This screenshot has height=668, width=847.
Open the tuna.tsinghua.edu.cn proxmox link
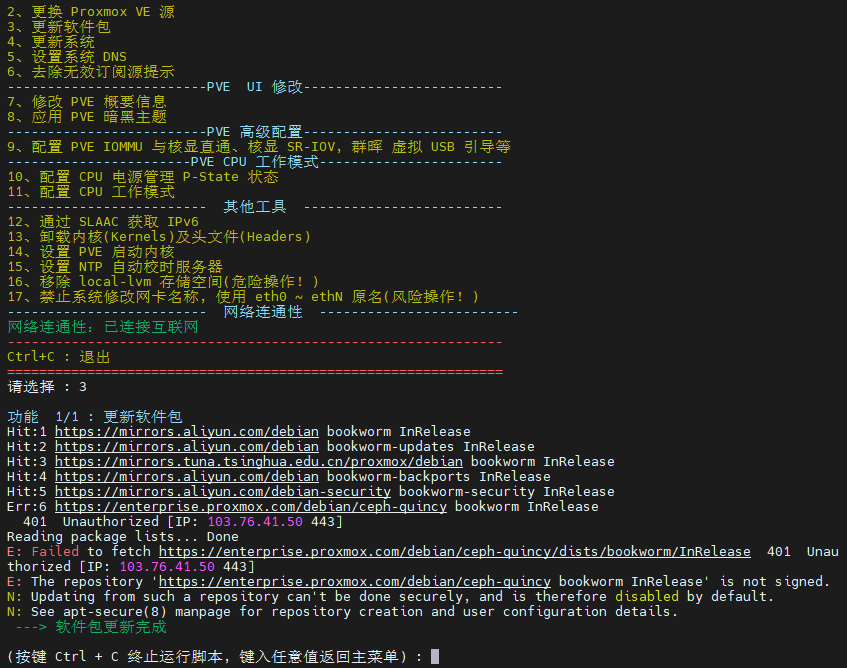(x=259, y=462)
